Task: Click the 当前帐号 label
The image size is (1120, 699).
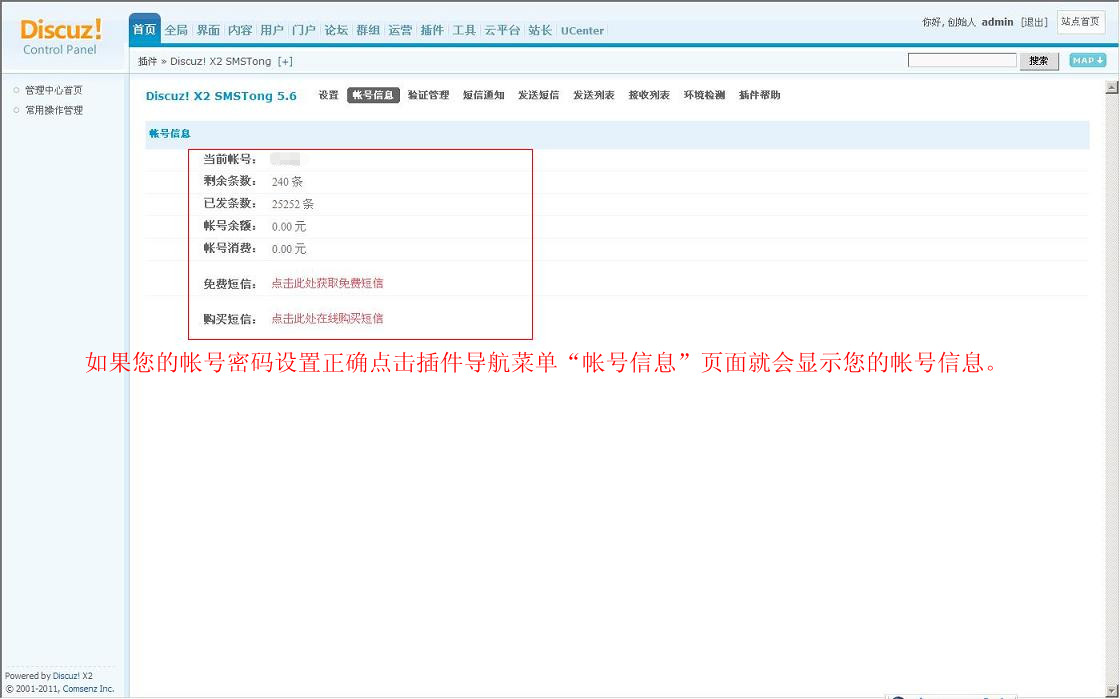Action: (230, 159)
